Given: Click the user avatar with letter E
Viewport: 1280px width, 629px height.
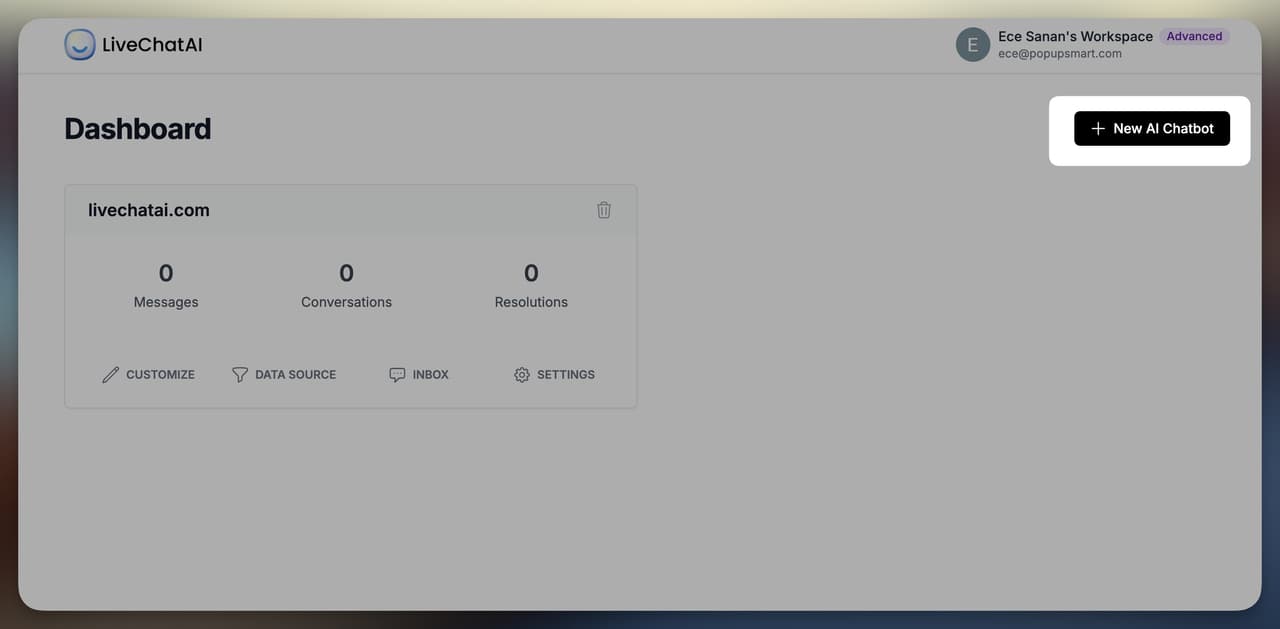Looking at the screenshot, I should (x=973, y=45).
